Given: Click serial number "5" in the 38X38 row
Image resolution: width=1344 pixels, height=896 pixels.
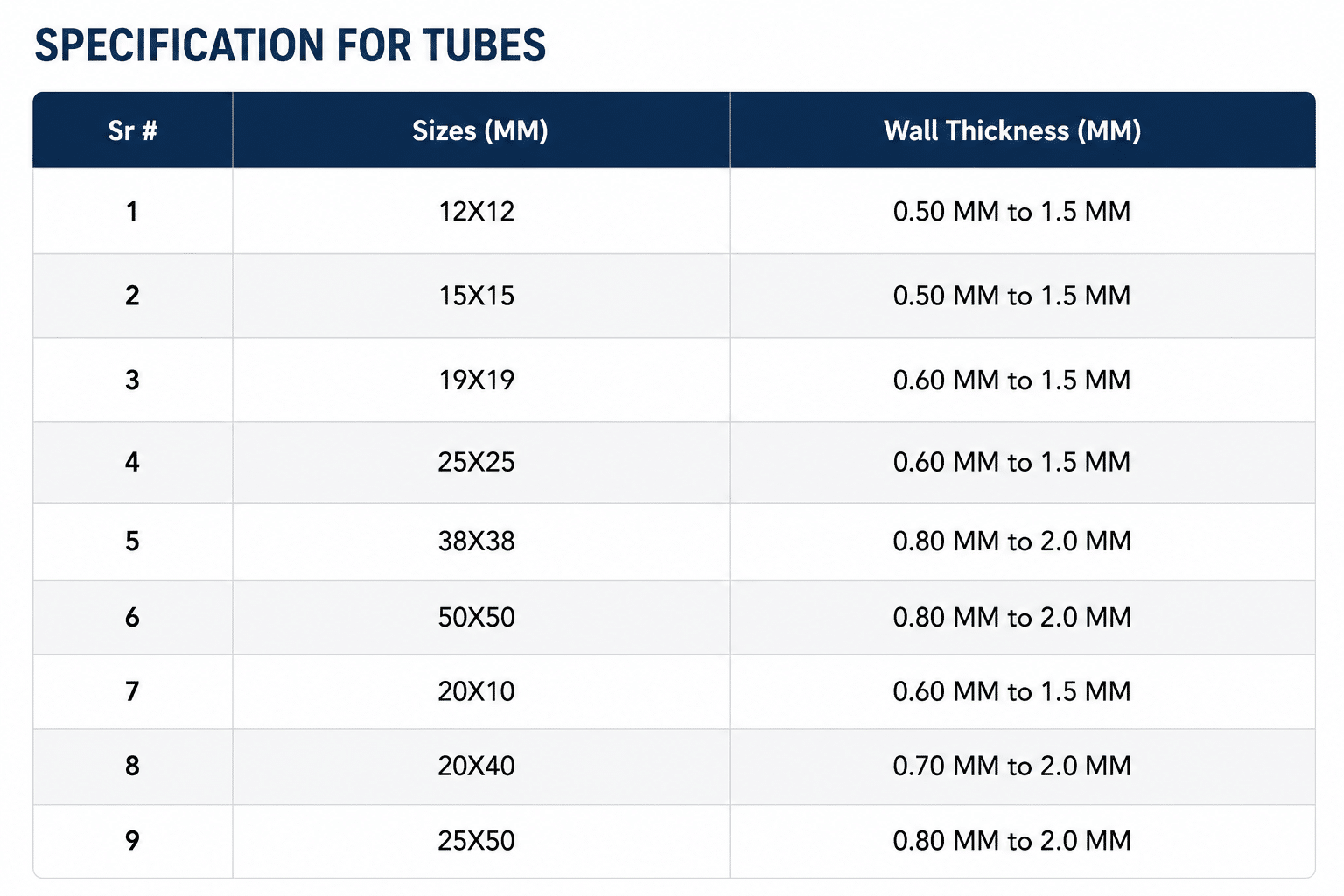Looking at the screenshot, I should pos(132,541).
